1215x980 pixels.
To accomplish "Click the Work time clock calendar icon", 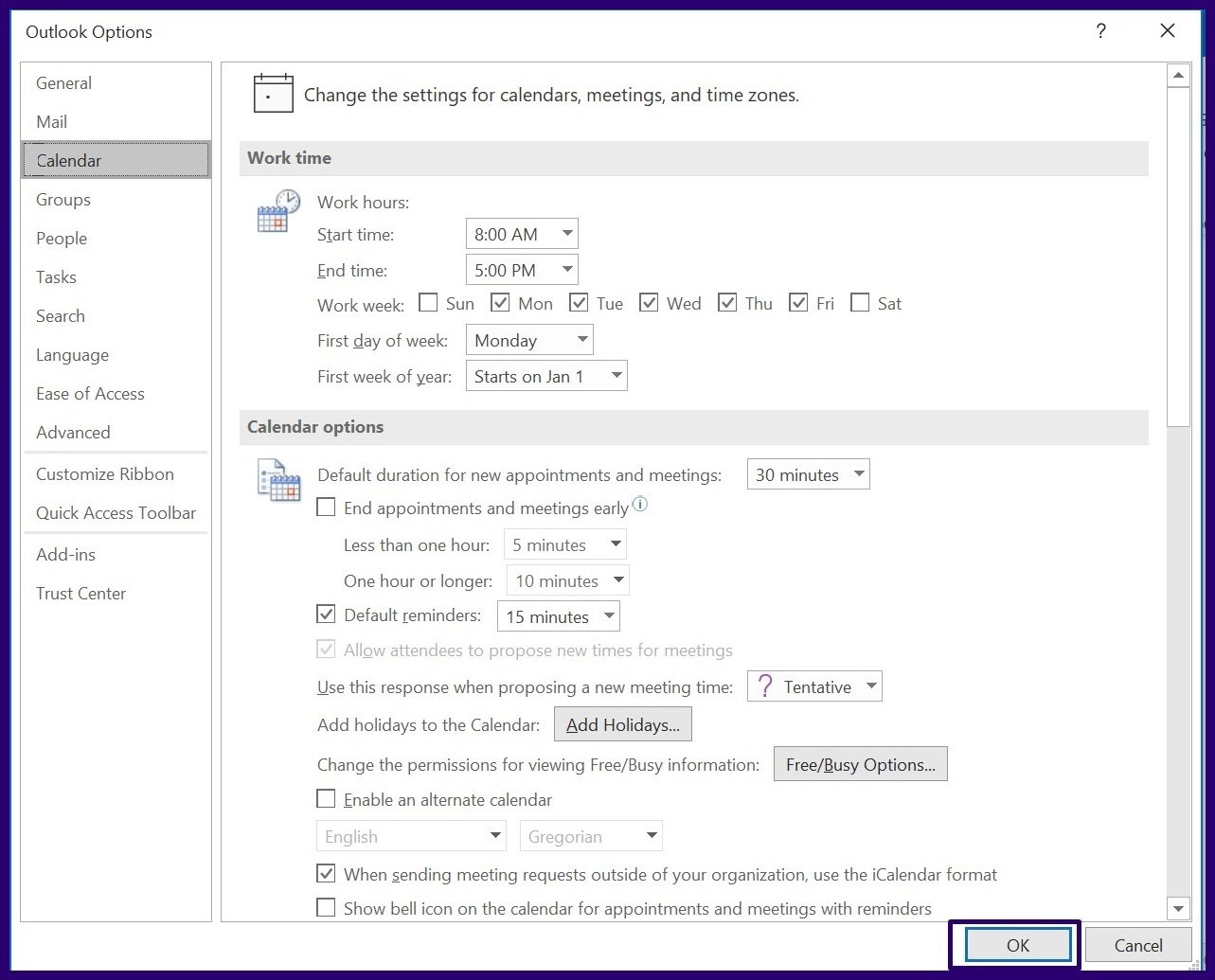I will (278, 210).
